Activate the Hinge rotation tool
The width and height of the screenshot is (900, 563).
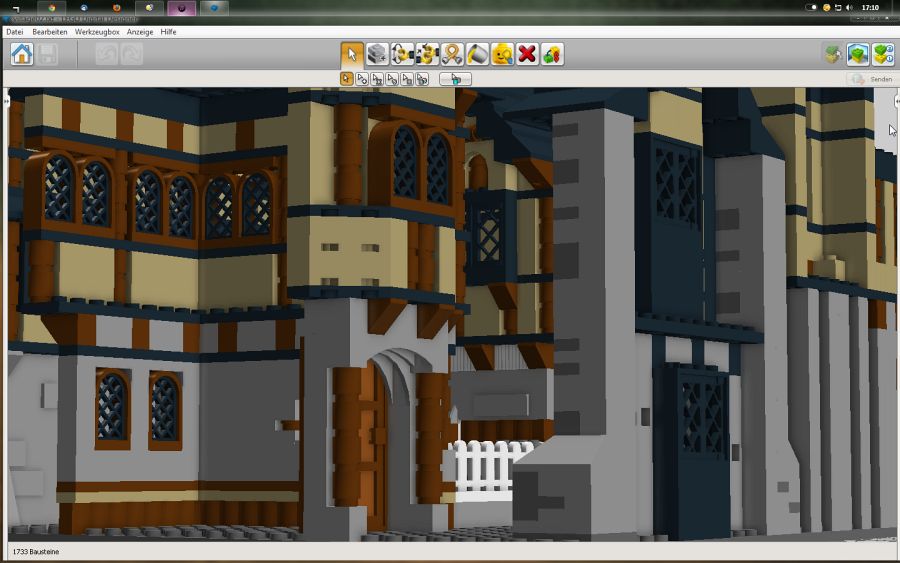tap(402, 54)
